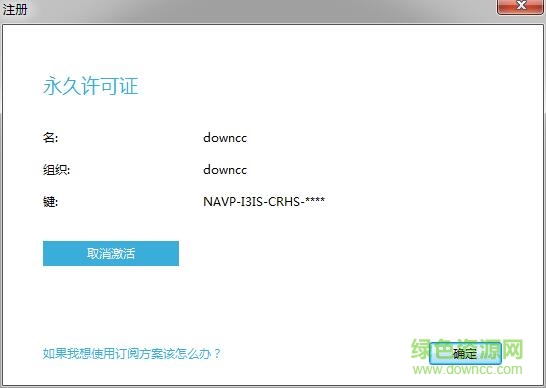Image resolution: width=546 pixels, height=388 pixels.
Task: Close the 注册 dialog with the X button
Action: pos(520,6)
